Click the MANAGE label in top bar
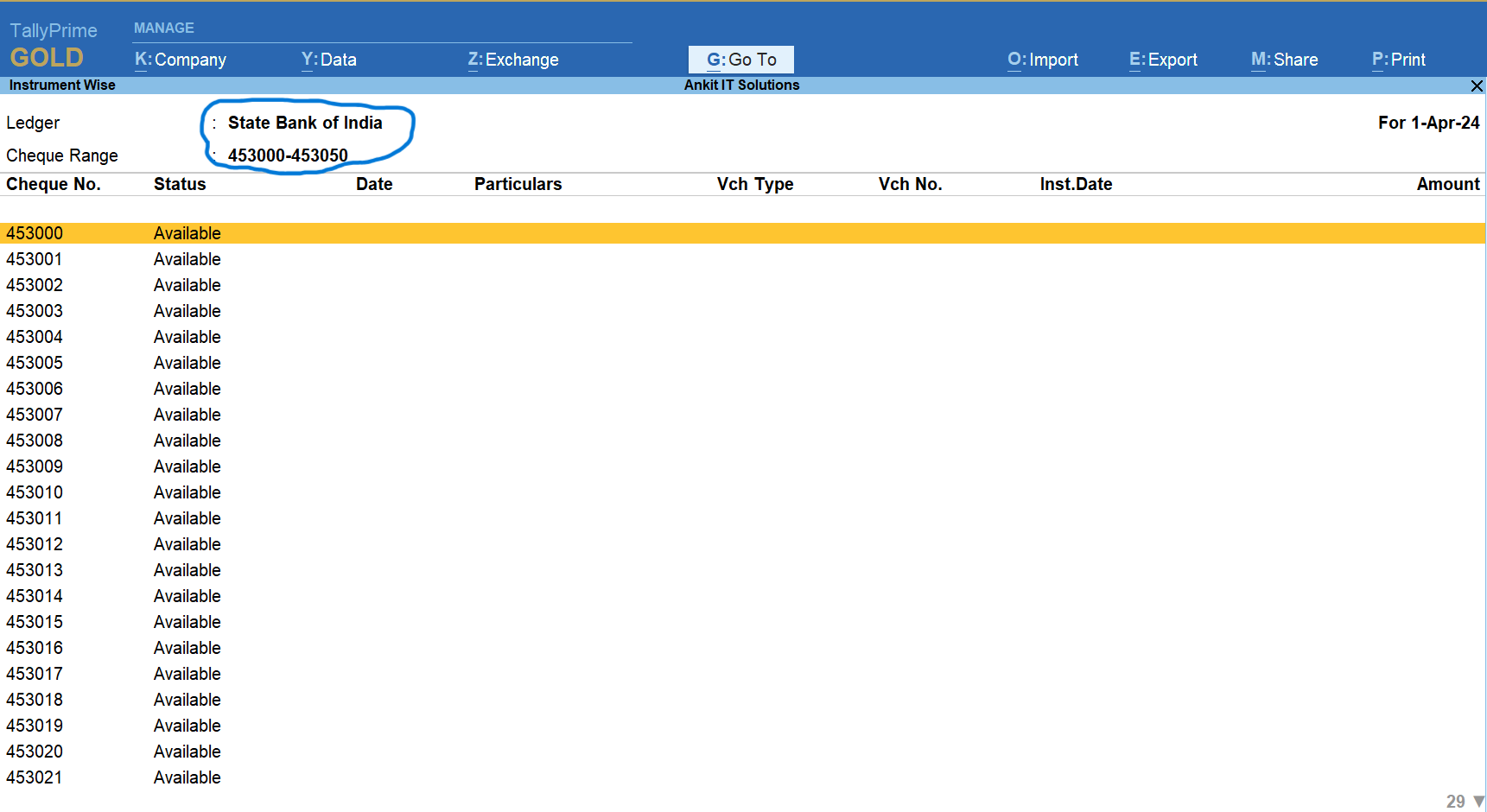Viewport: 1487px width, 812px height. [x=164, y=28]
